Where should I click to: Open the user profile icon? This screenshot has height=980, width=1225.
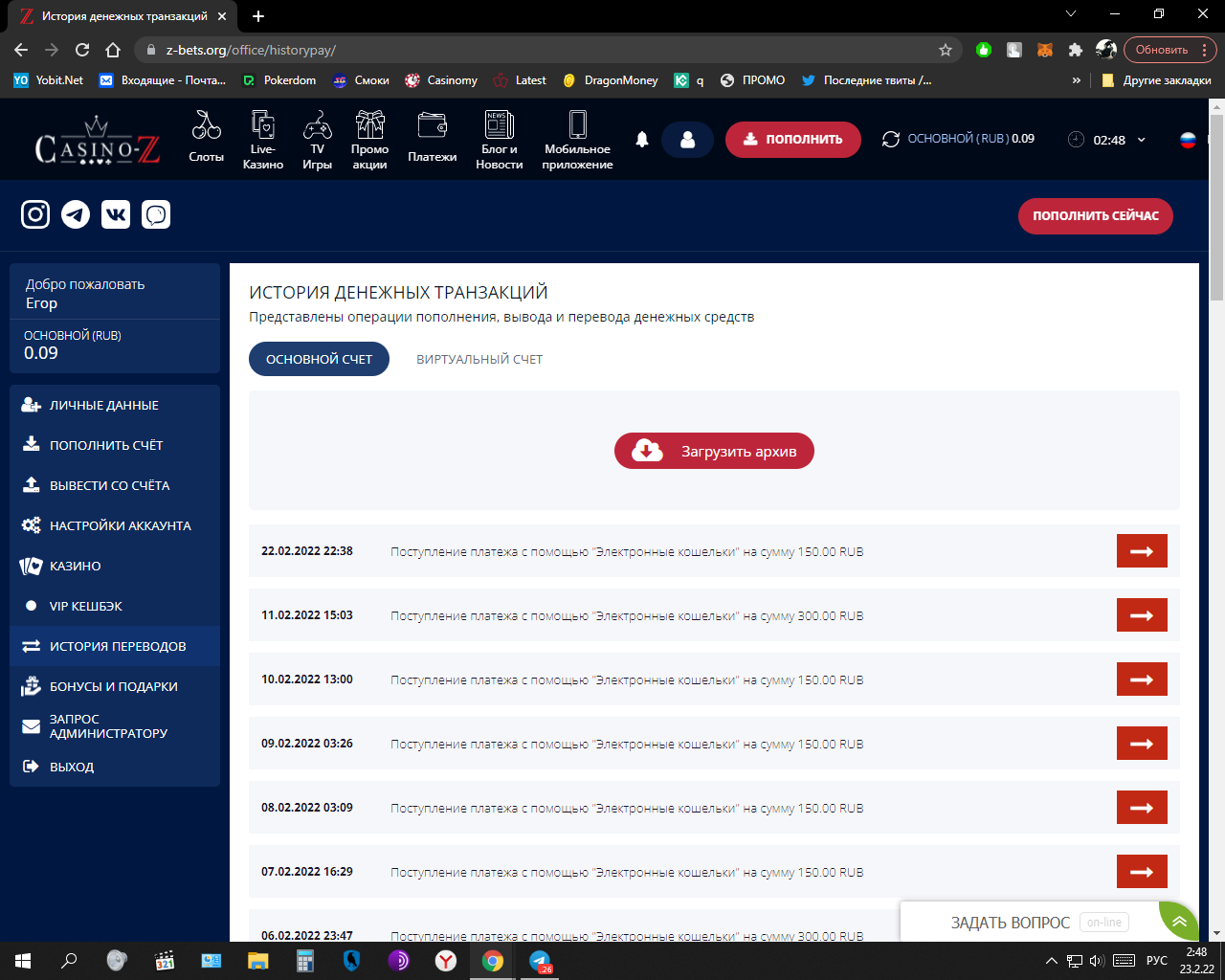(x=687, y=140)
